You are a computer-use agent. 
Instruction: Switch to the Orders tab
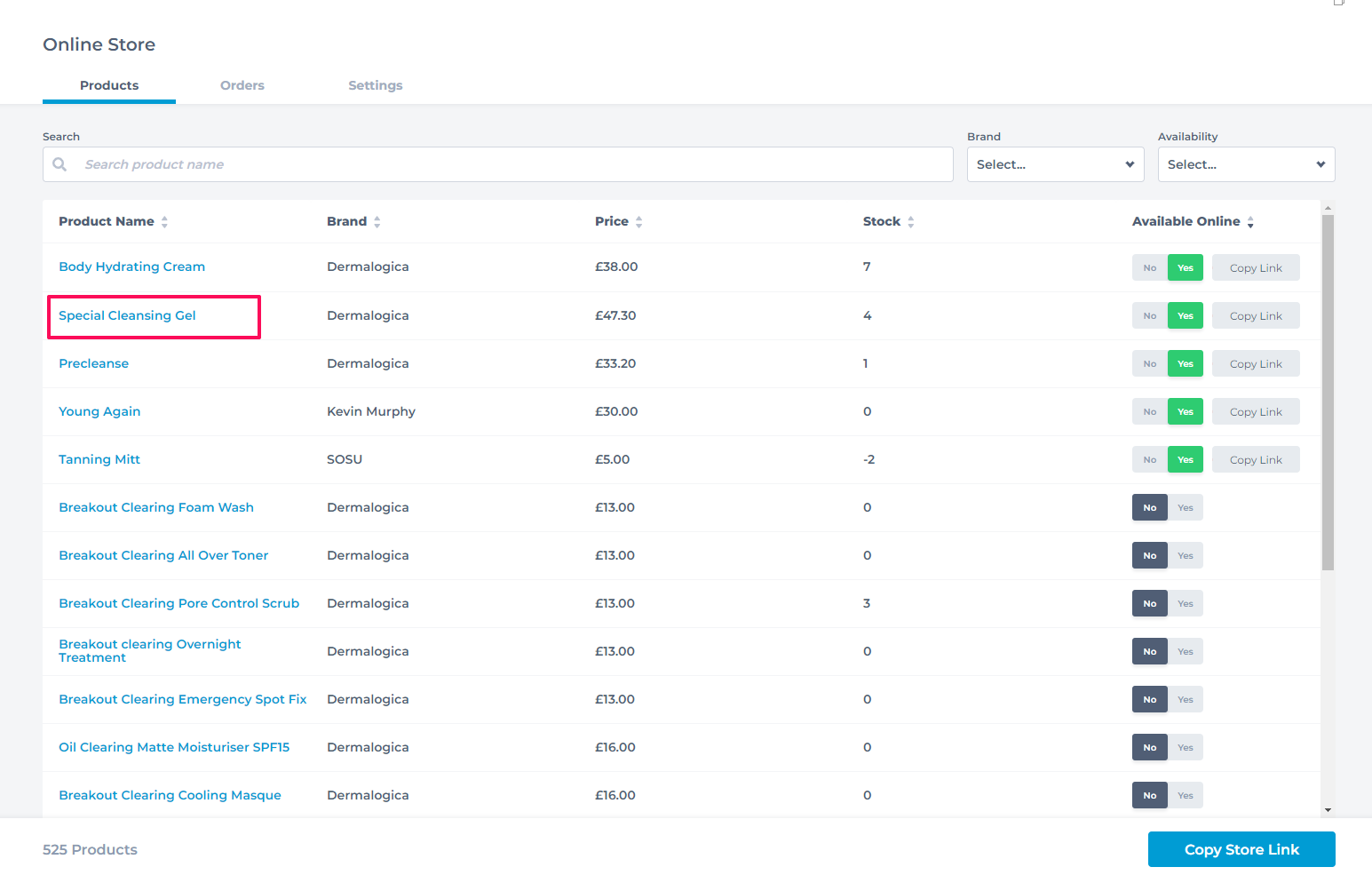(x=242, y=85)
